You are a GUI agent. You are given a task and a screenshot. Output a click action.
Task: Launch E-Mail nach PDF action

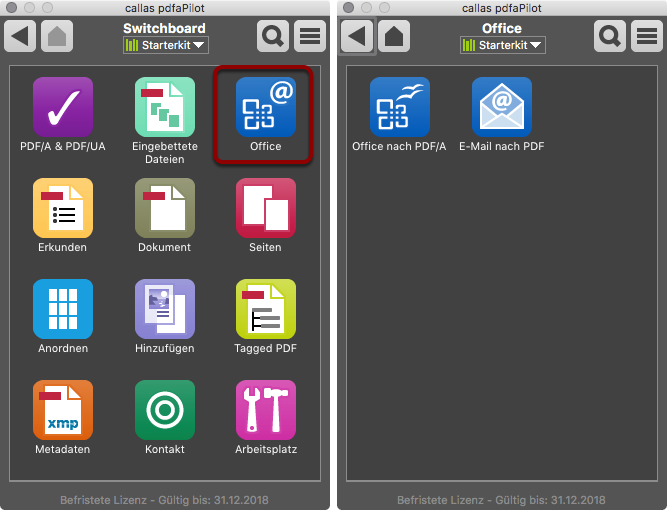502,107
